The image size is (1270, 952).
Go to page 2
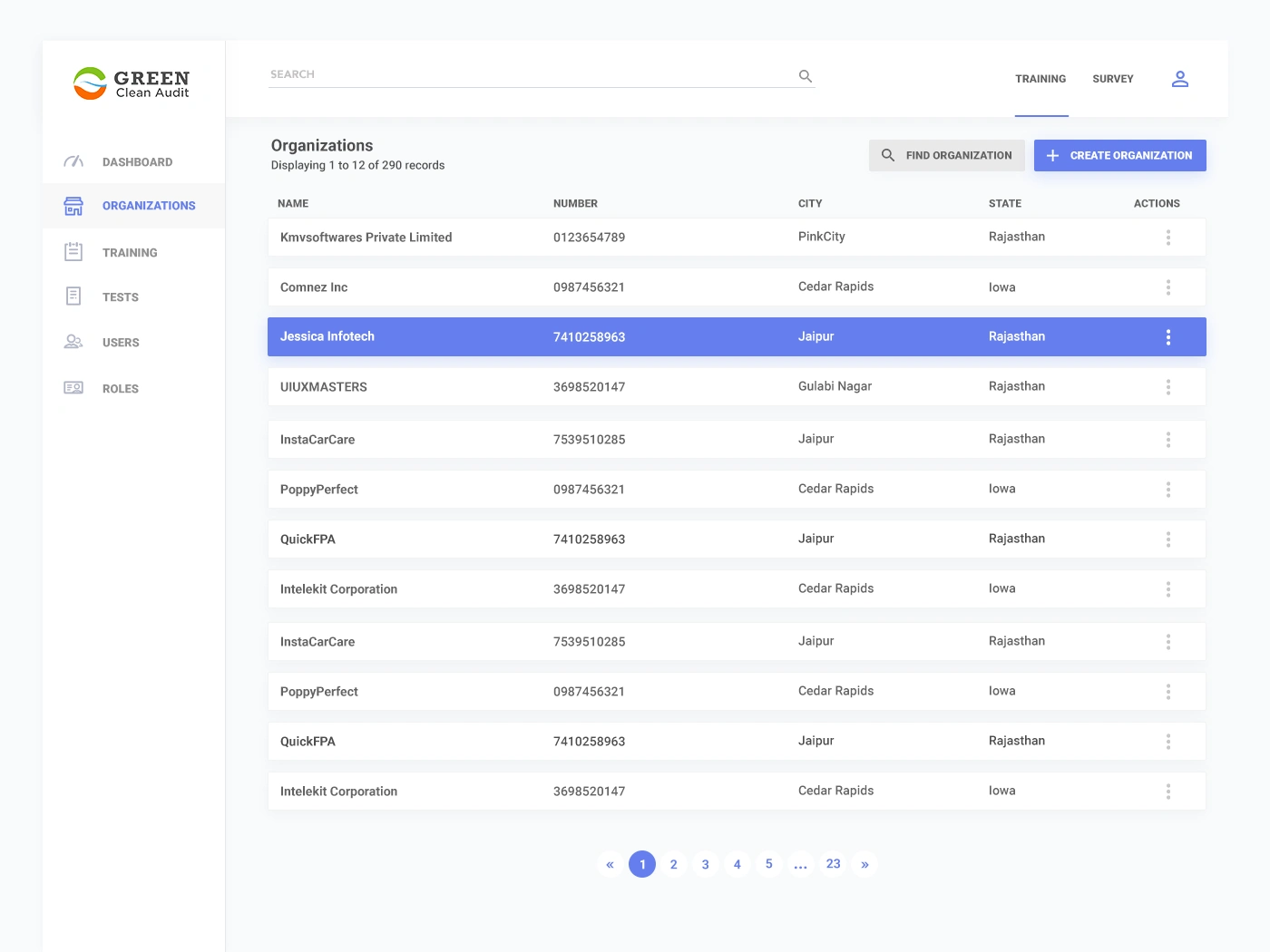[x=674, y=864]
